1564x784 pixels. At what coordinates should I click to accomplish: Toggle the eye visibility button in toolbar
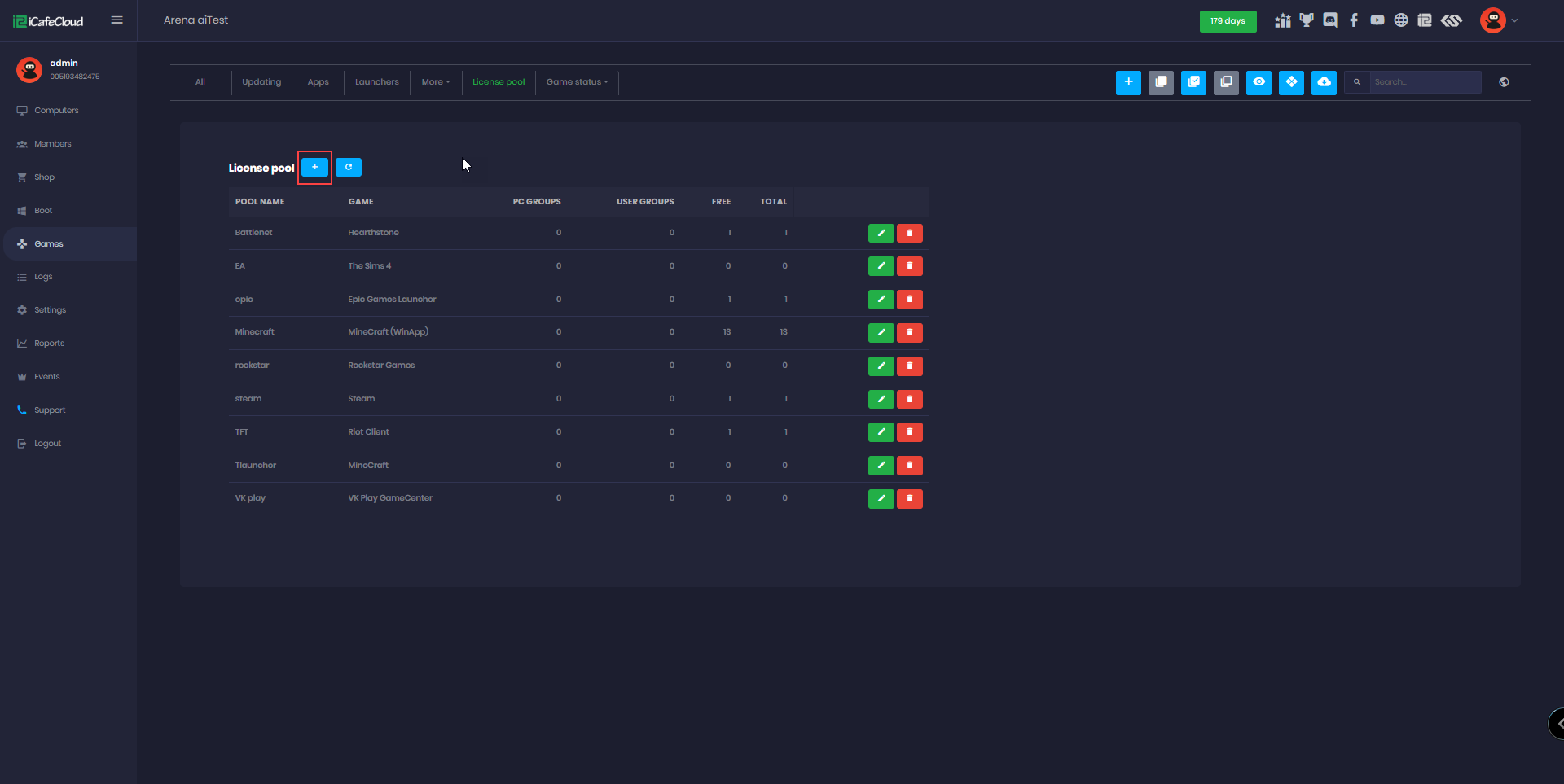click(x=1259, y=82)
